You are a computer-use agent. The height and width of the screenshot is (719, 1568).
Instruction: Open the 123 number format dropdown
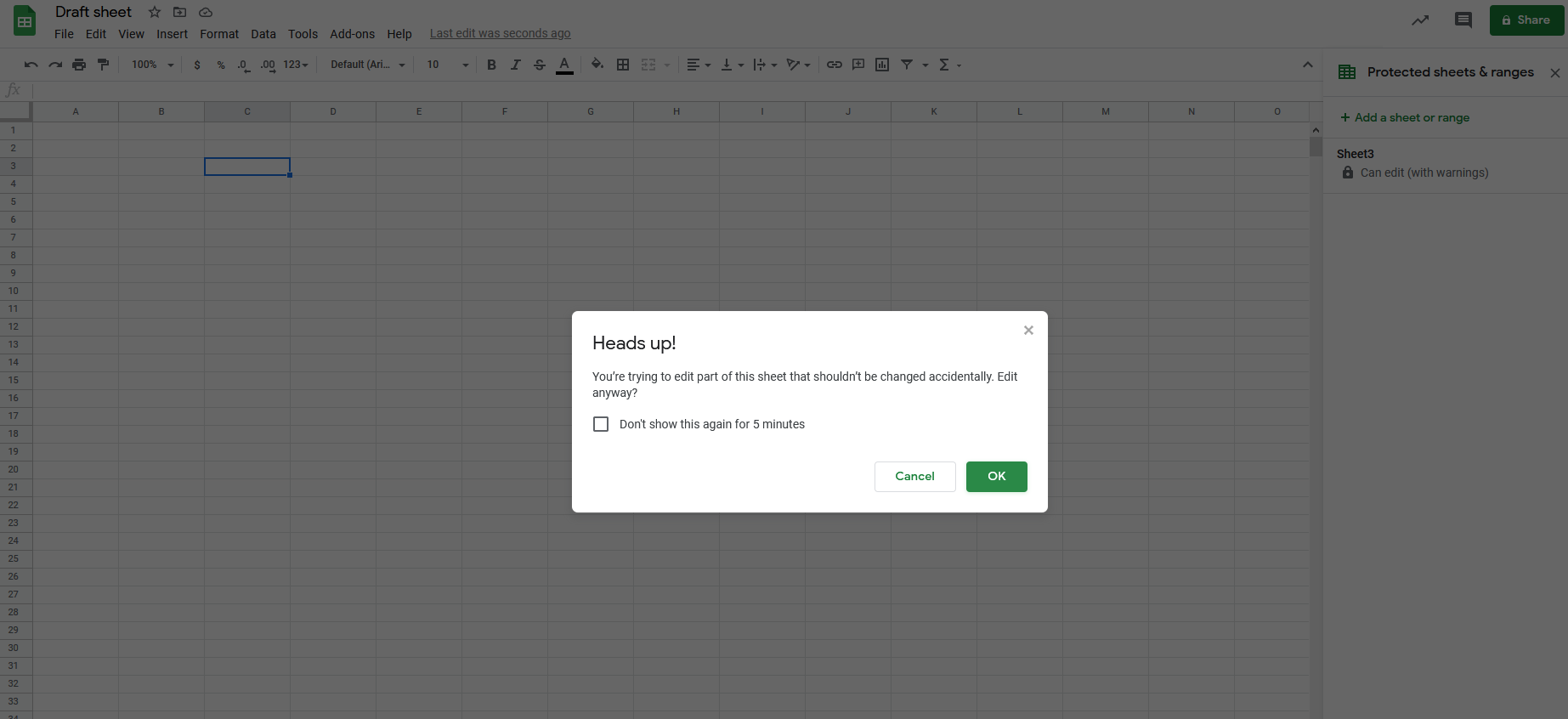[x=296, y=65]
